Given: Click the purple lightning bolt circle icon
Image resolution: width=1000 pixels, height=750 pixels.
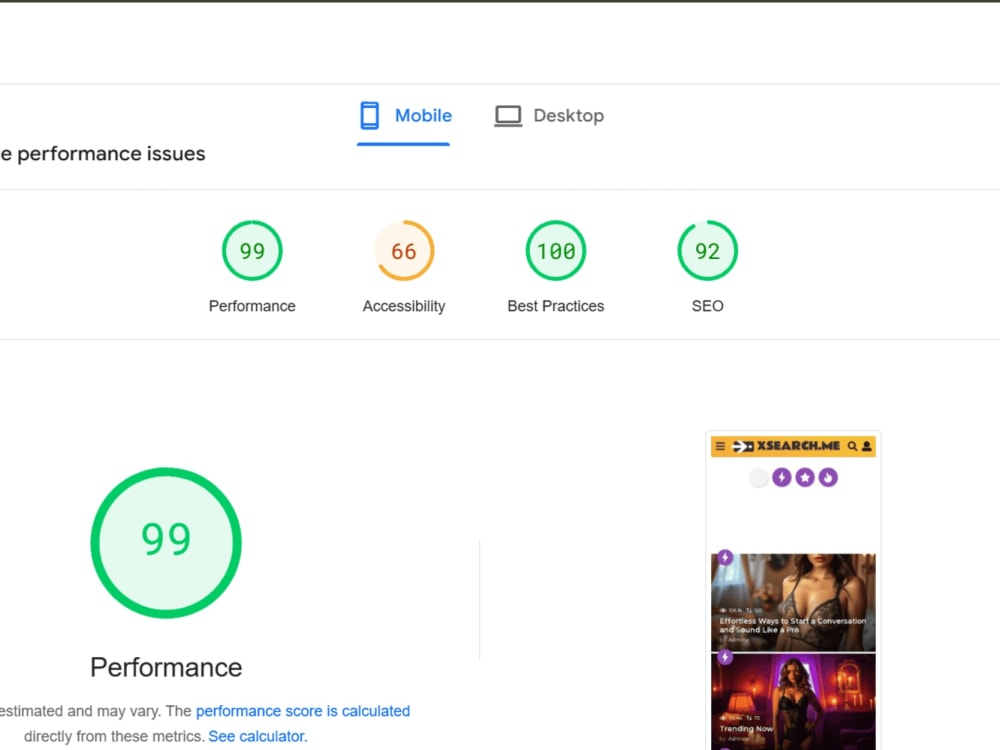Looking at the screenshot, I should coord(782,477).
